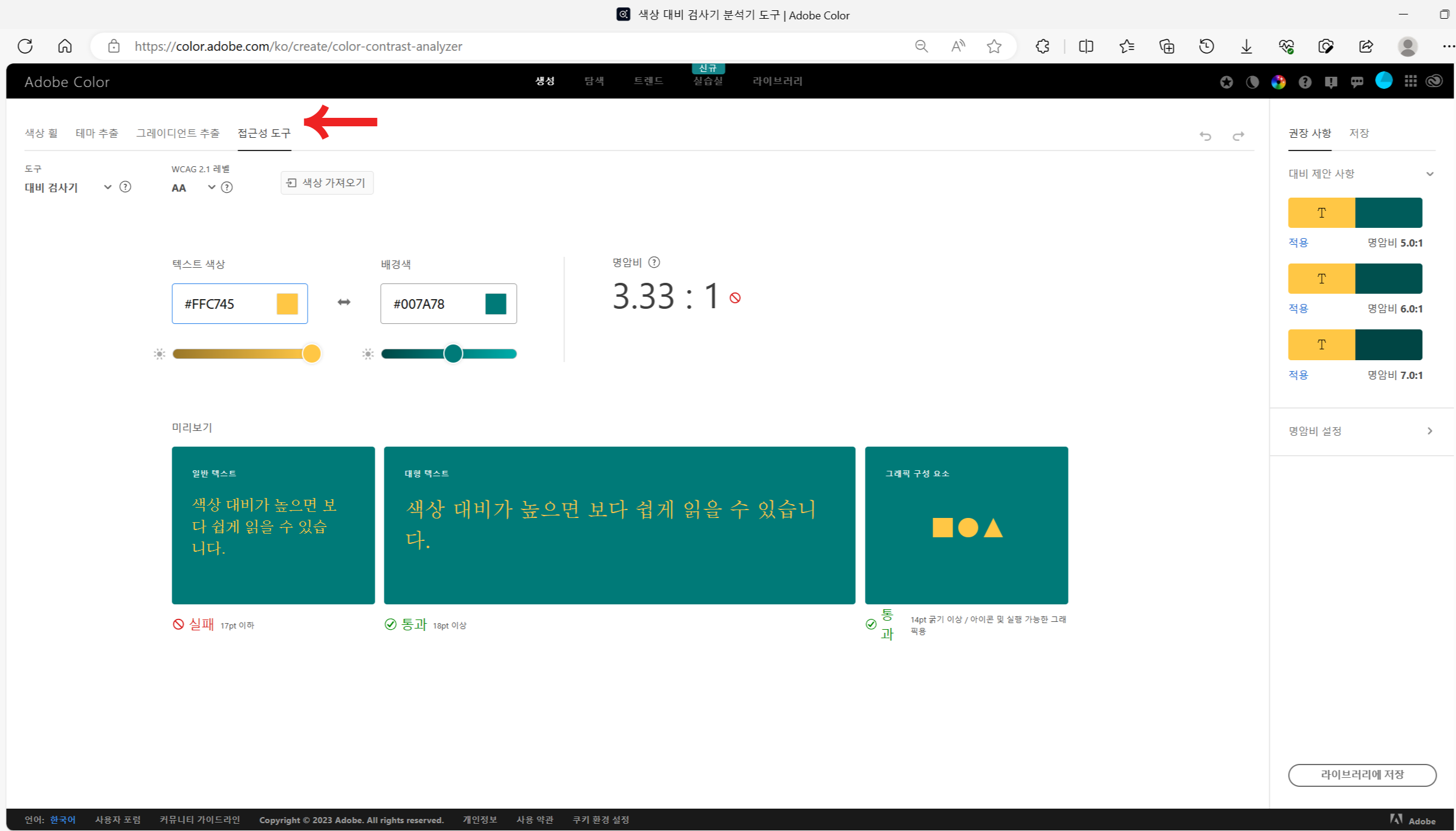Open the 탐색 menu
This screenshot has height=831, width=1456.
click(x=594, y=81)
